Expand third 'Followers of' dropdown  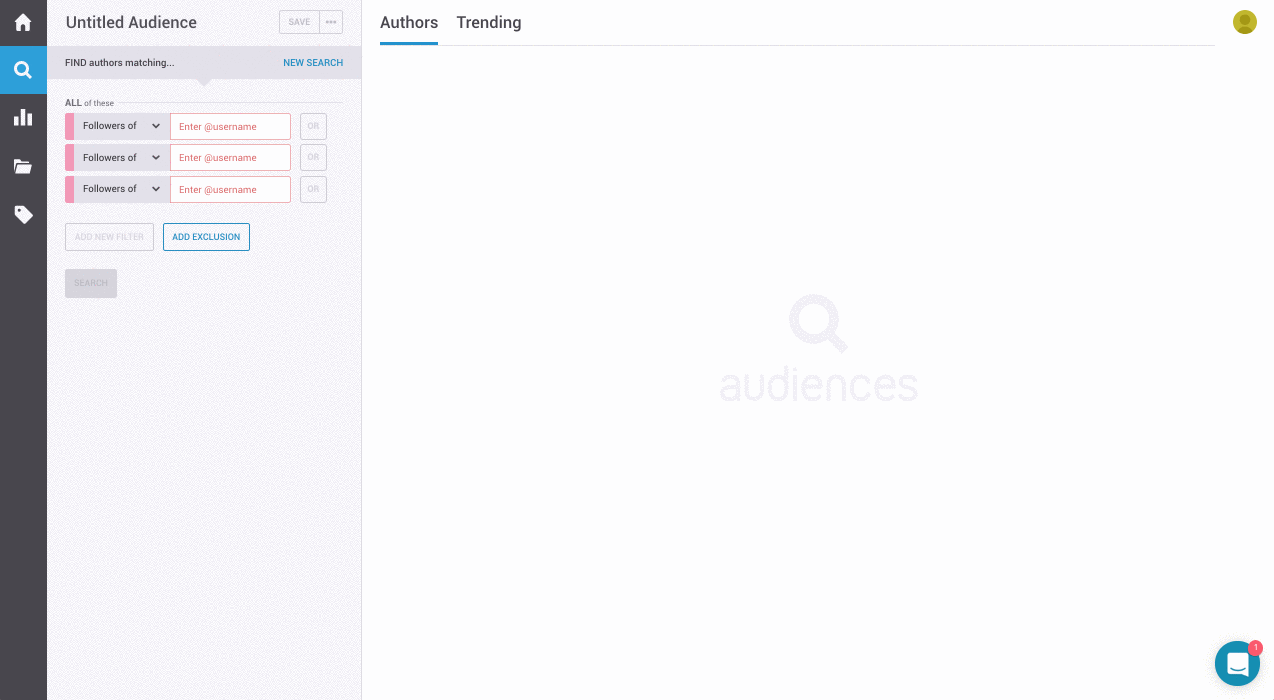coord(121,189)
